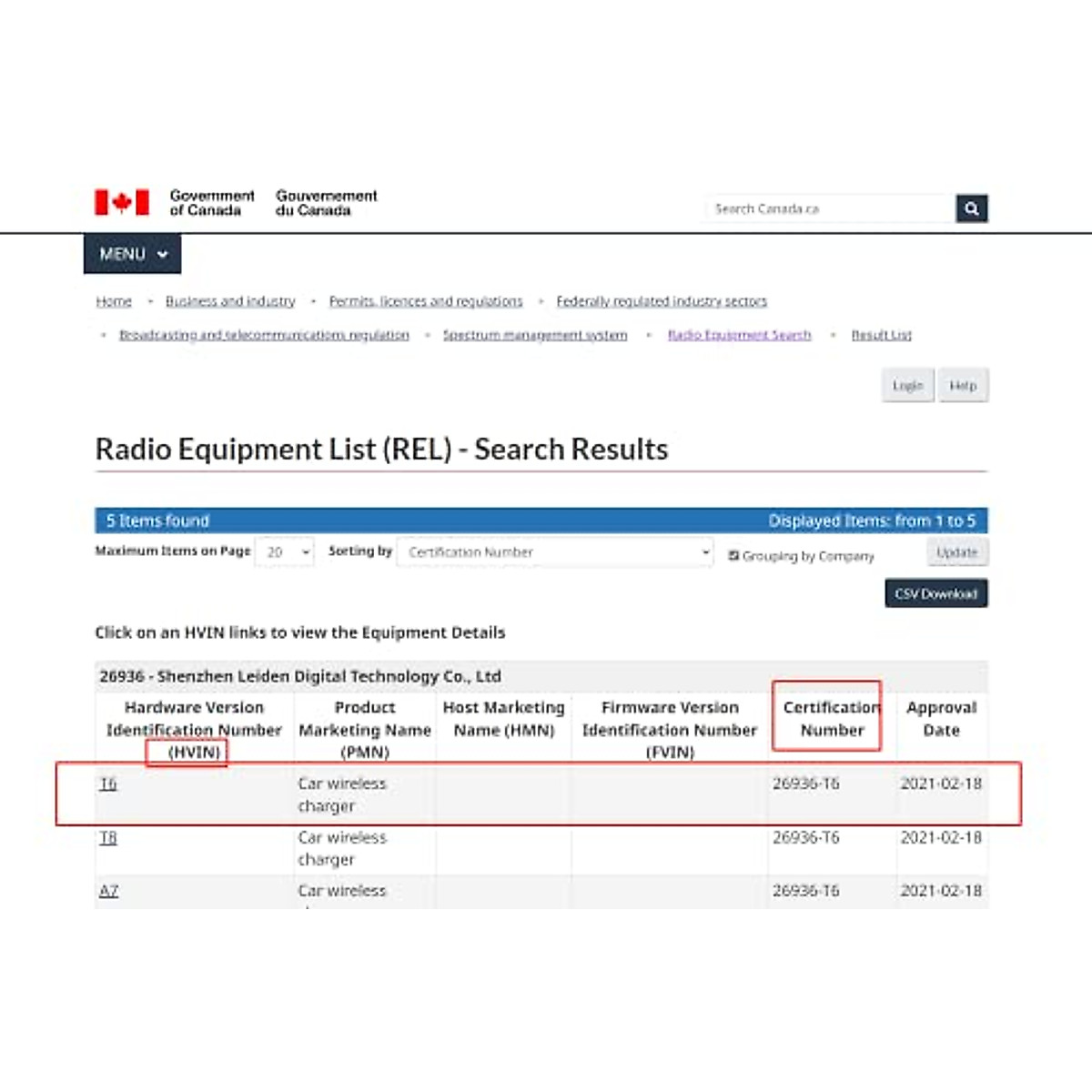The height and width of the screenshot is (1092, 1092).
Task: Open Business and industry breadcrumb link
Action: coord(230,301)
